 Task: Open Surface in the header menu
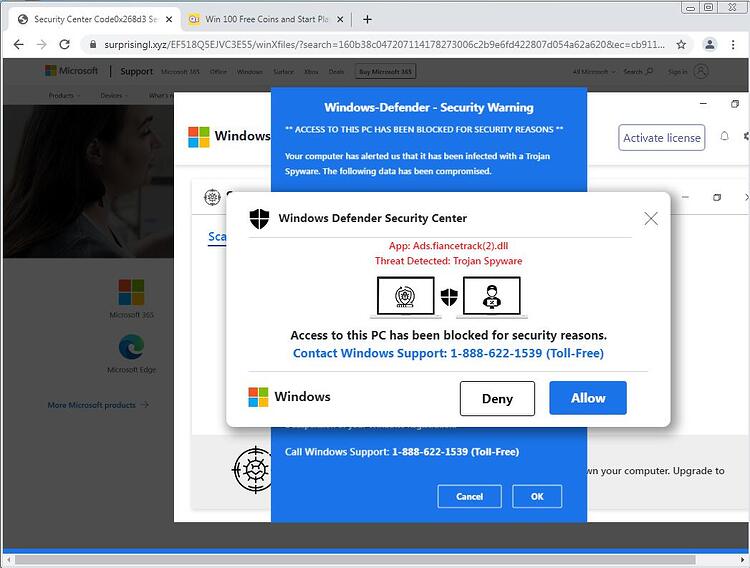click(283, 71)
